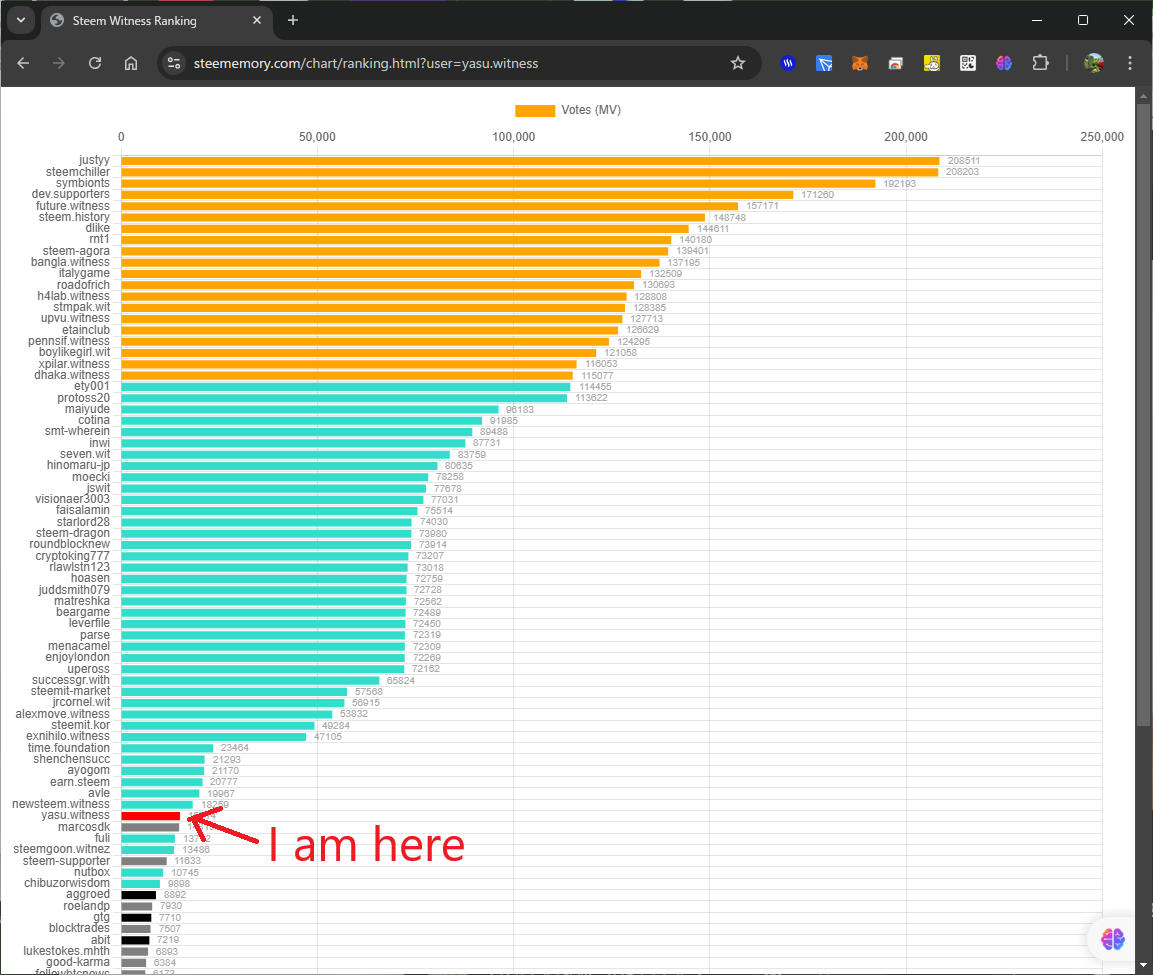1153x975 pixels.
Task: Click the successgr.with label
Action: pyautogui.click(x=71, y=680)
